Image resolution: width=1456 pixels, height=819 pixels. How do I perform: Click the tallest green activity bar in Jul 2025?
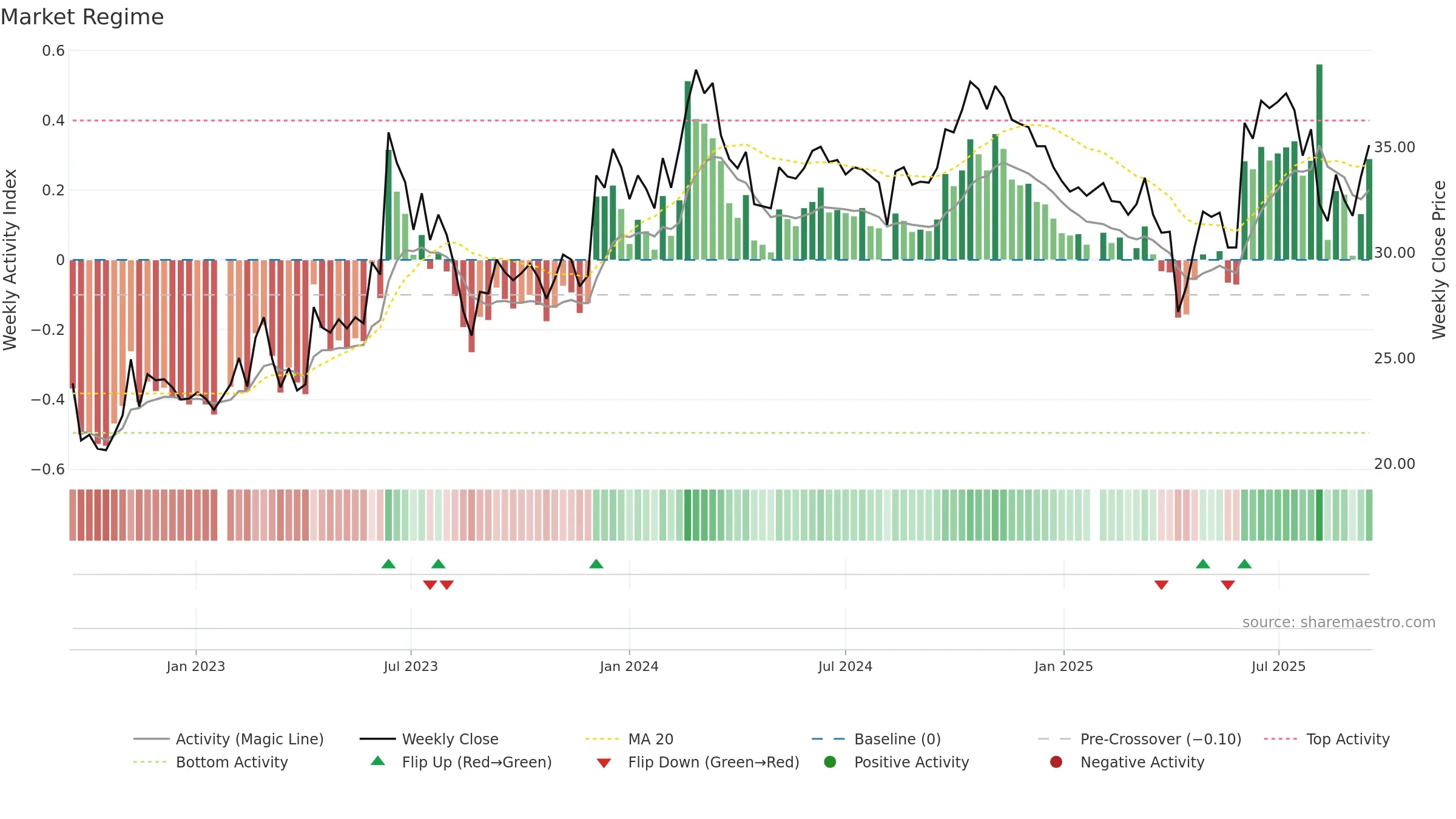(x=1319, y=162)
